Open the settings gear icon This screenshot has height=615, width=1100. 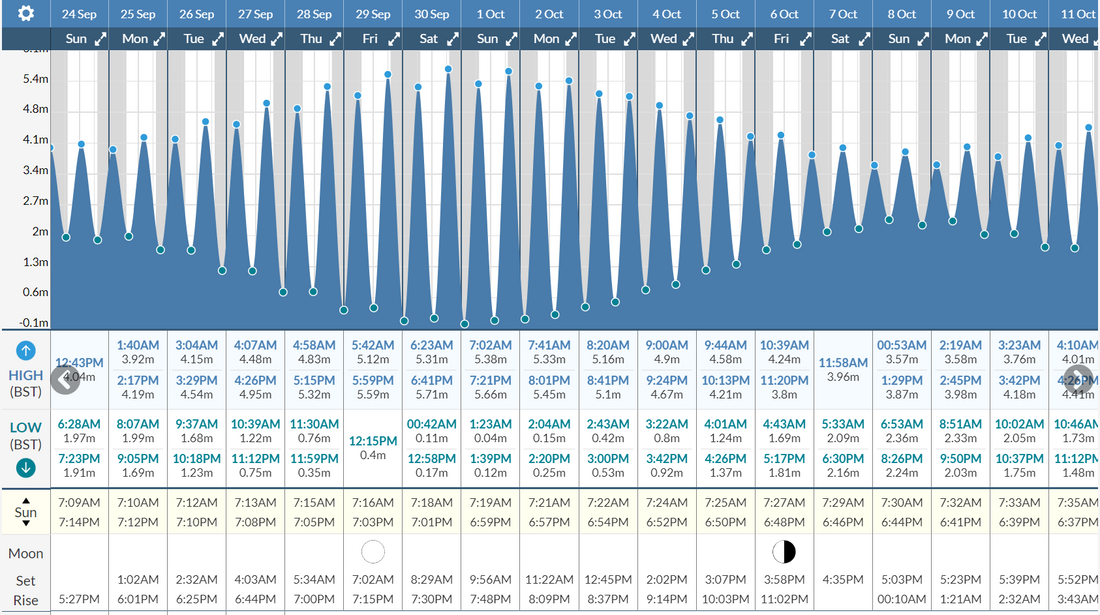click(26, 14)
